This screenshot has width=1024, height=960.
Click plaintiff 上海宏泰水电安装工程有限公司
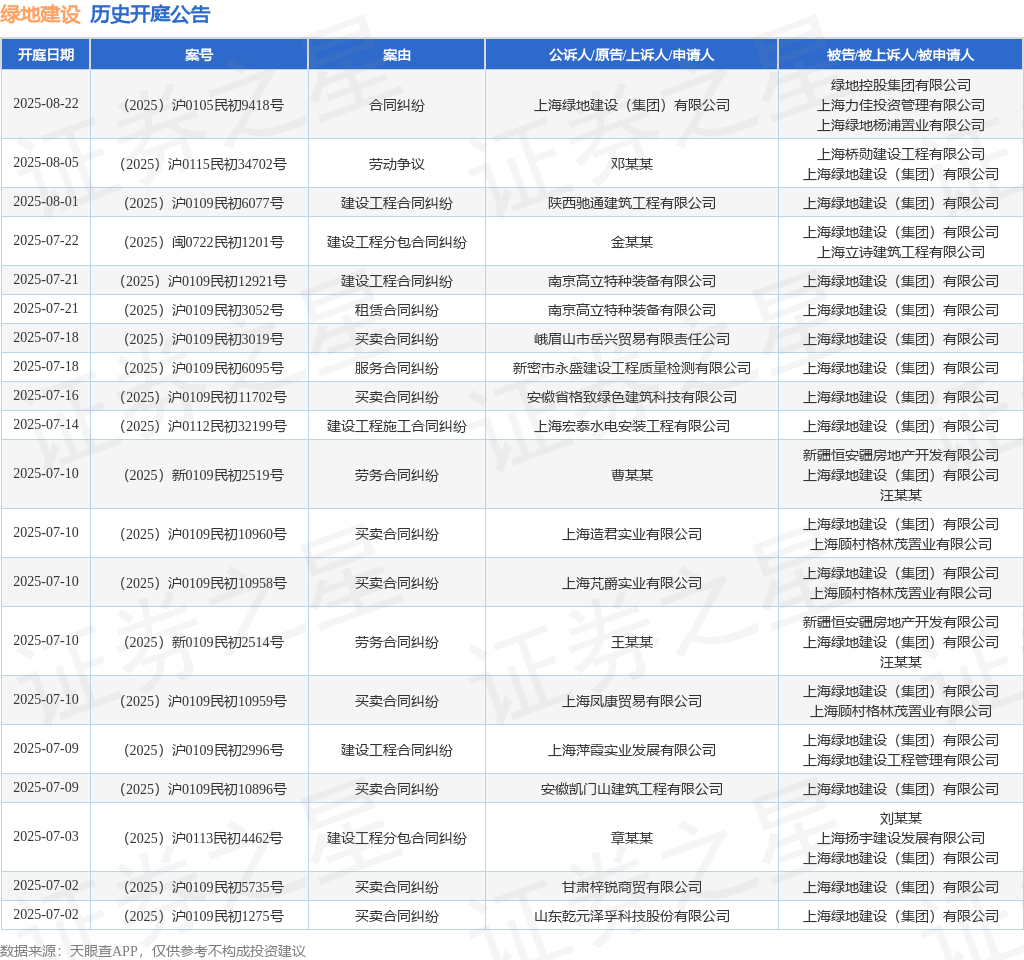[632, 426]
